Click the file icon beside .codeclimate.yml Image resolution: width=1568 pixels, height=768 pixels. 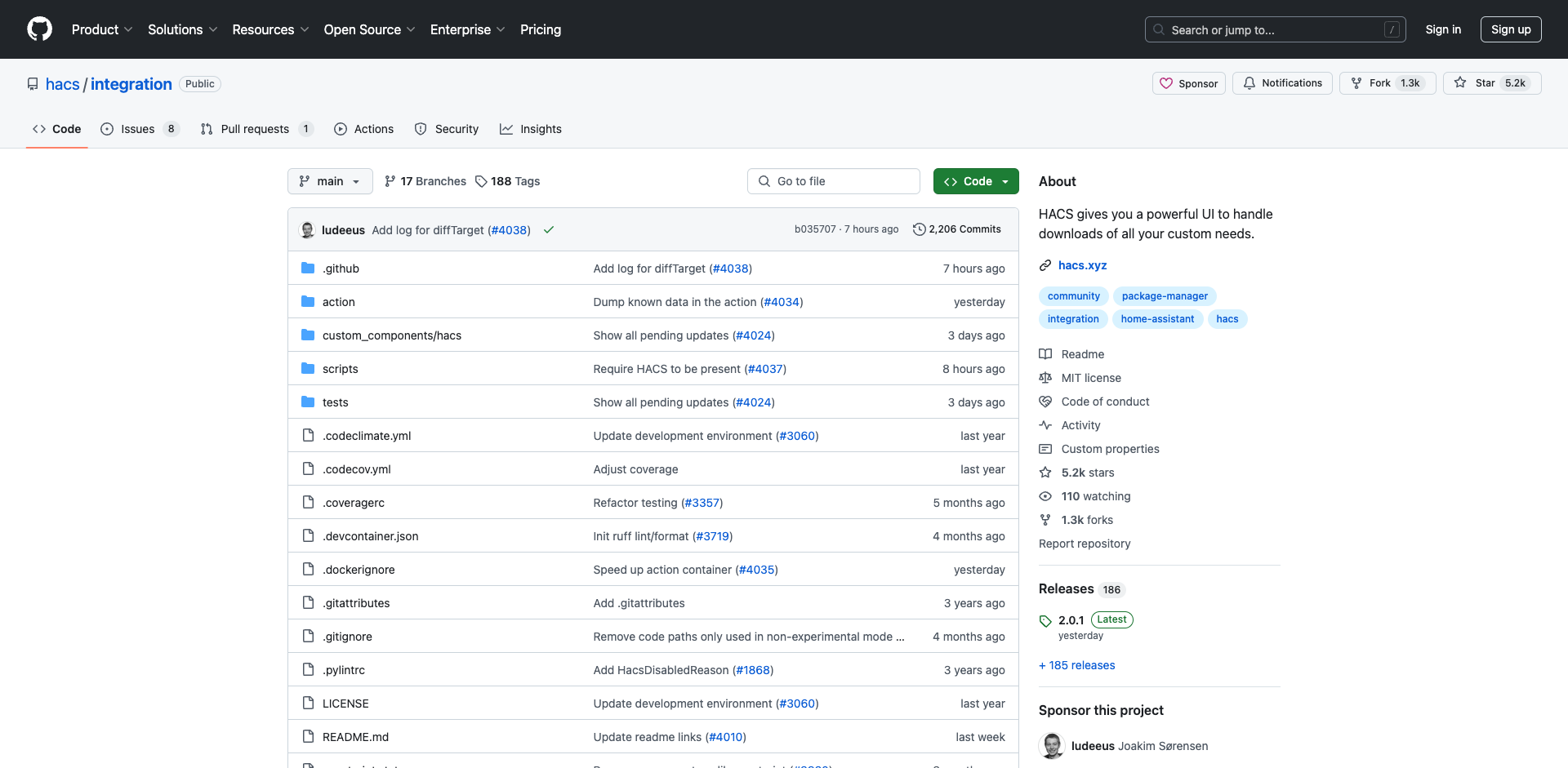308,436
